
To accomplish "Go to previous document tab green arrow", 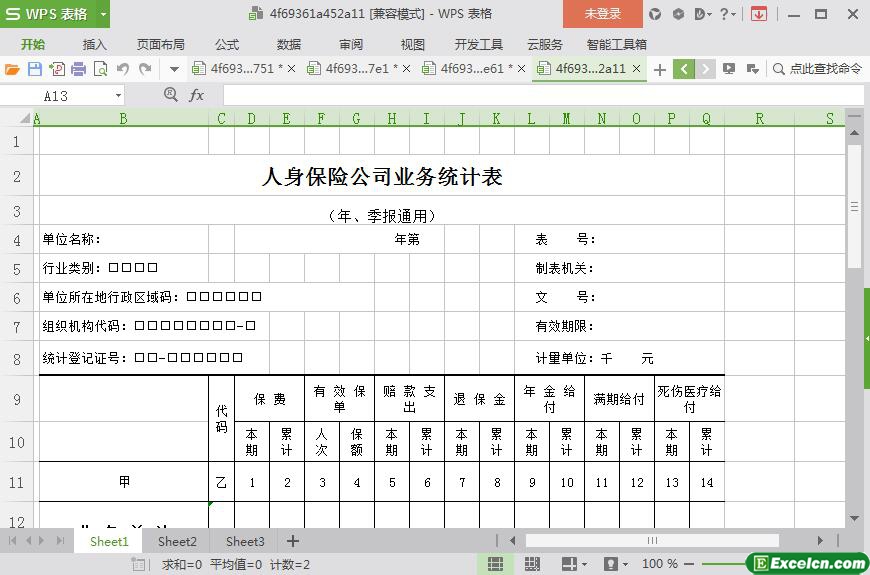I will 684,69.
